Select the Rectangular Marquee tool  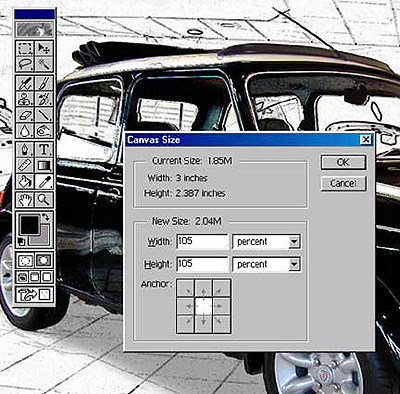[x=25, y=48]
